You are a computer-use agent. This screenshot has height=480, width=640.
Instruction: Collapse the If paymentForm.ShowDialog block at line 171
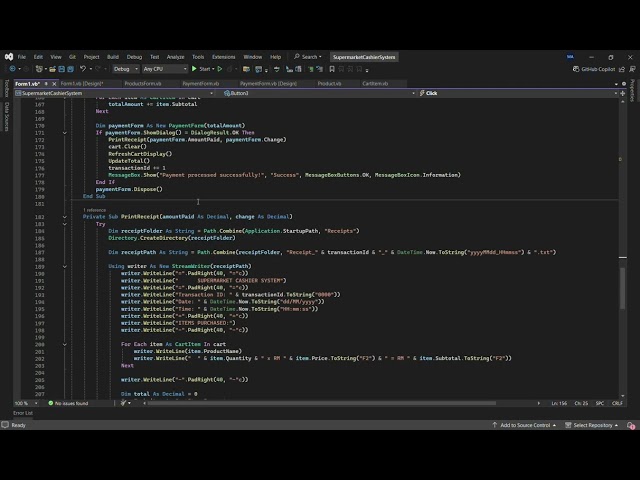point(64,133)
